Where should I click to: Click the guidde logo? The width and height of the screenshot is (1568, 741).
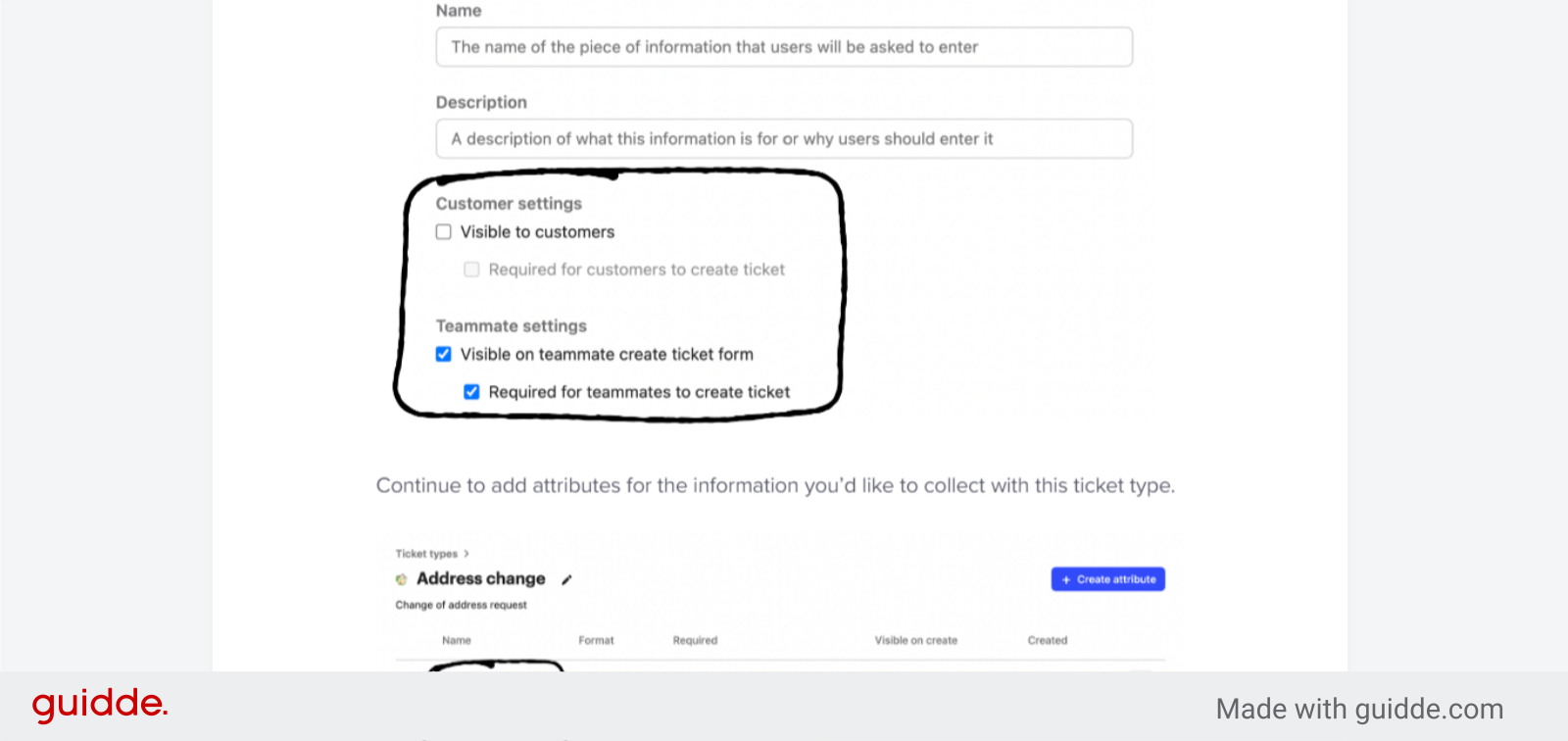98,702
